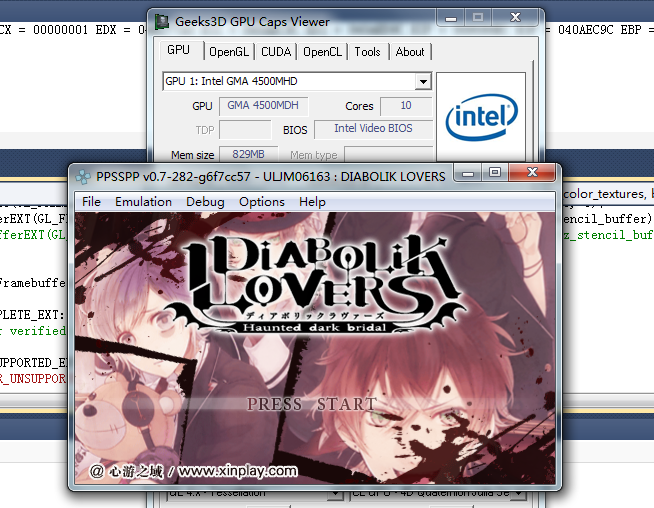Open the Emulation menu
Image resolution: width=654 pixels, height=508 pixels.
click(143, 201)
